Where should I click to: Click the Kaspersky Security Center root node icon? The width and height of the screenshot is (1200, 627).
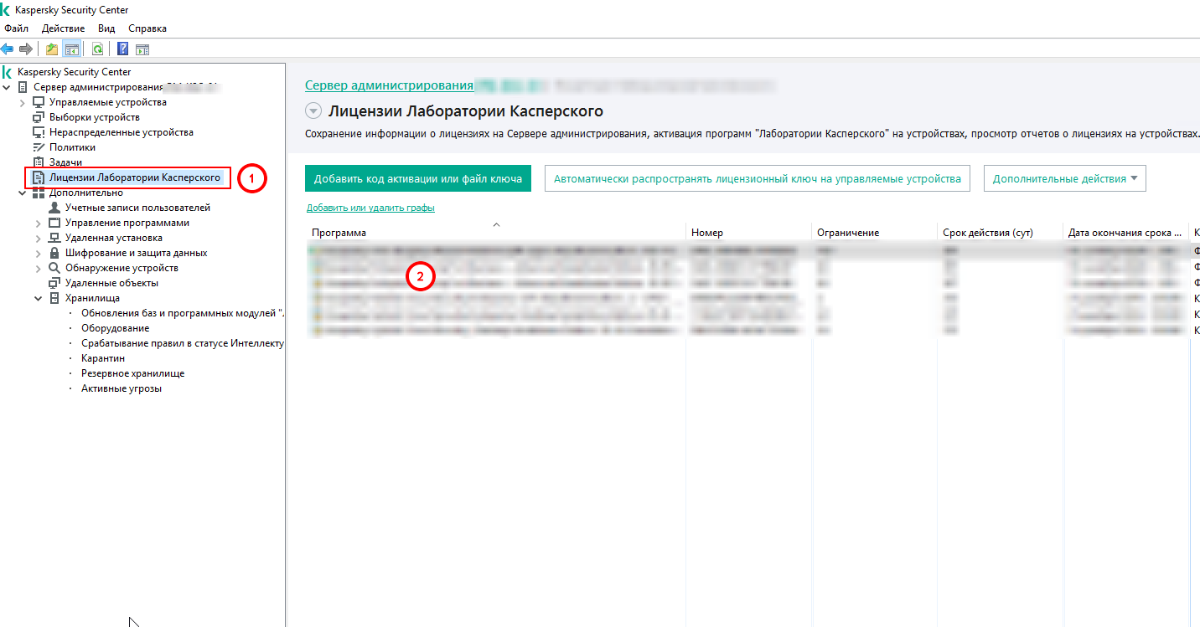[8, 72]
